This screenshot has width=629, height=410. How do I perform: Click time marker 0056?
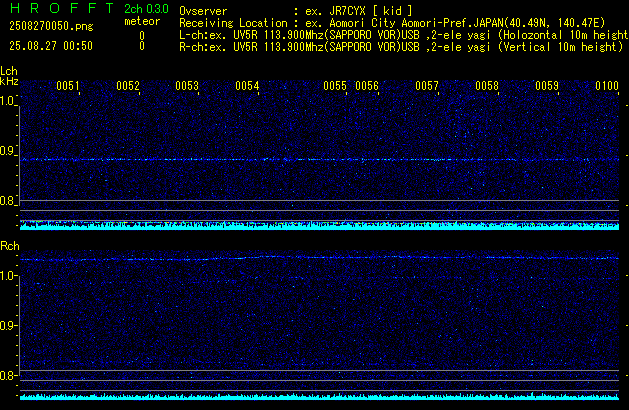[367, 86]
